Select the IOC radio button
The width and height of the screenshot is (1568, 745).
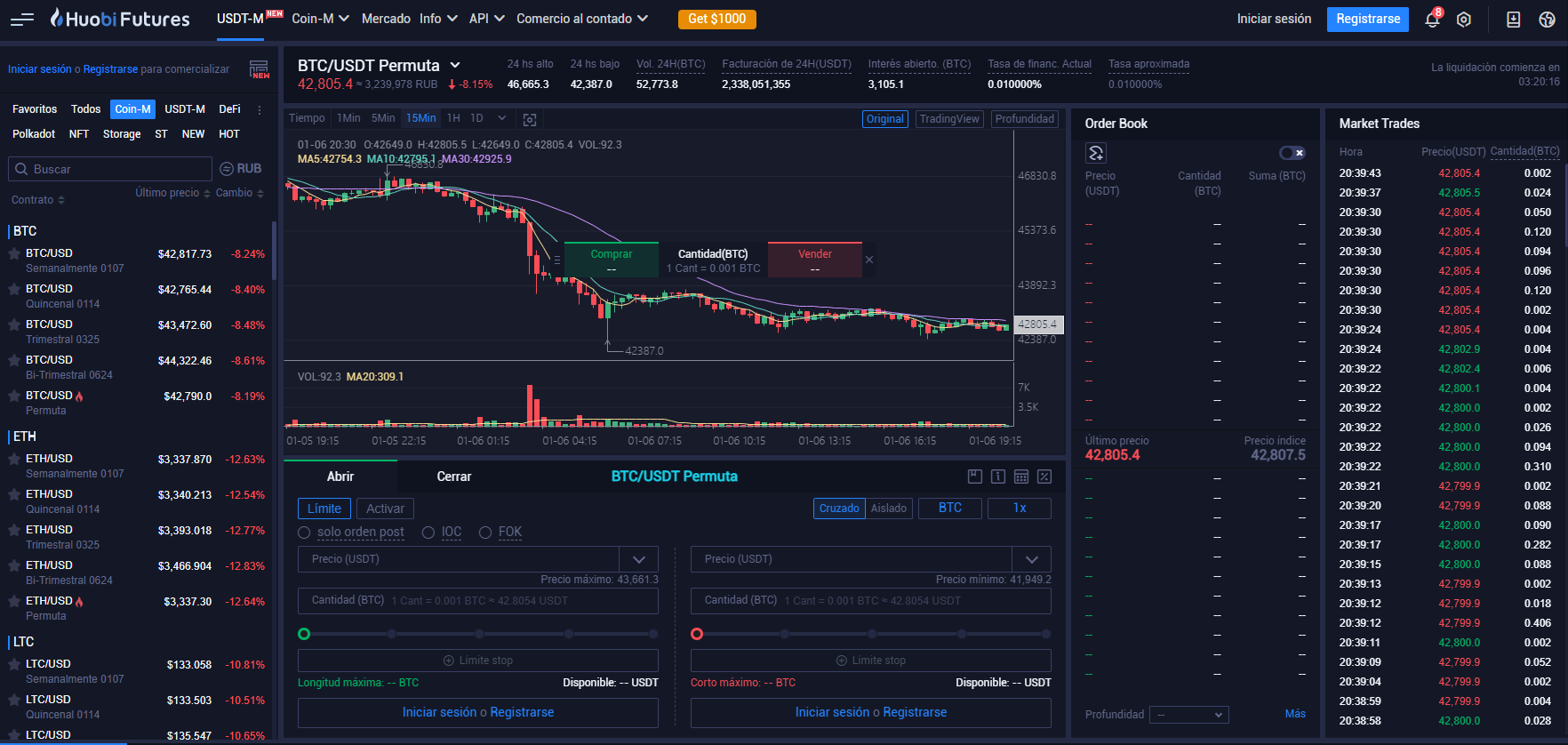coord(428,533)
